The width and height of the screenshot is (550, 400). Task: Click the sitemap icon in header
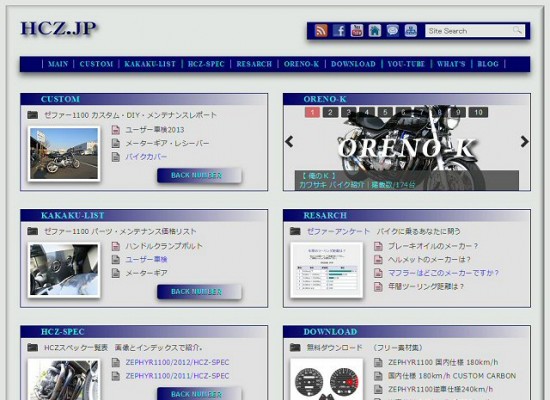(410, 31)
